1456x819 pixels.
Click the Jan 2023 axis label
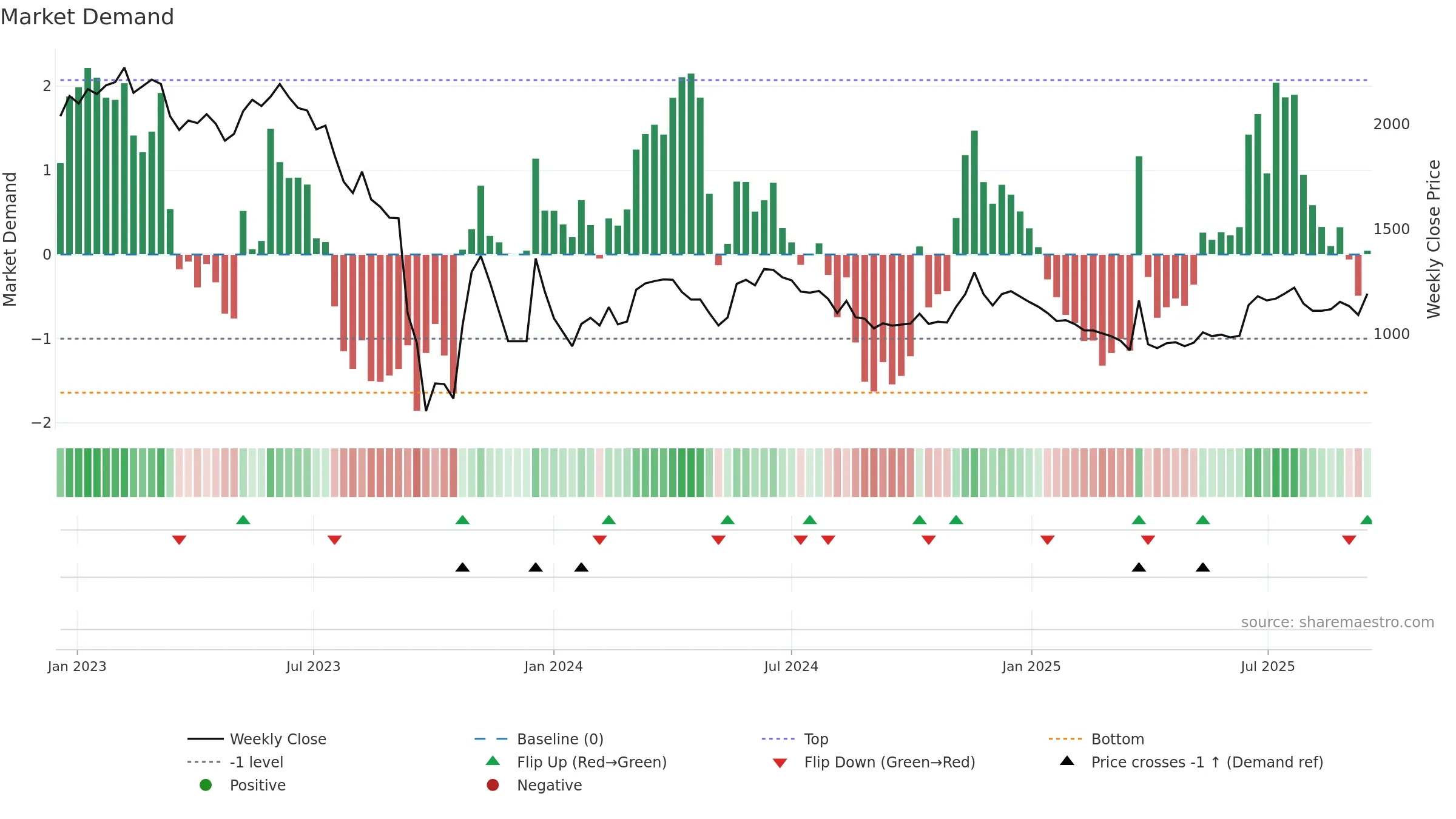(x=77, y=667)
